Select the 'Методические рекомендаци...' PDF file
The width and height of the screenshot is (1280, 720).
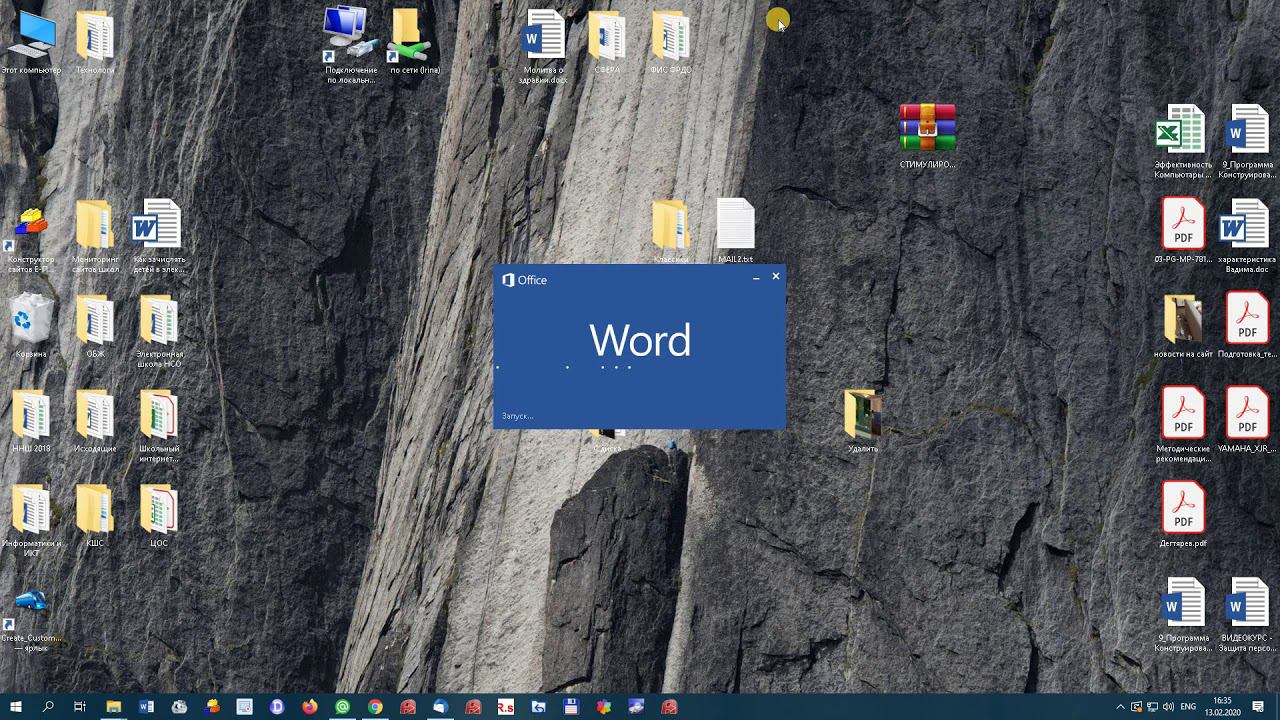1183,426
